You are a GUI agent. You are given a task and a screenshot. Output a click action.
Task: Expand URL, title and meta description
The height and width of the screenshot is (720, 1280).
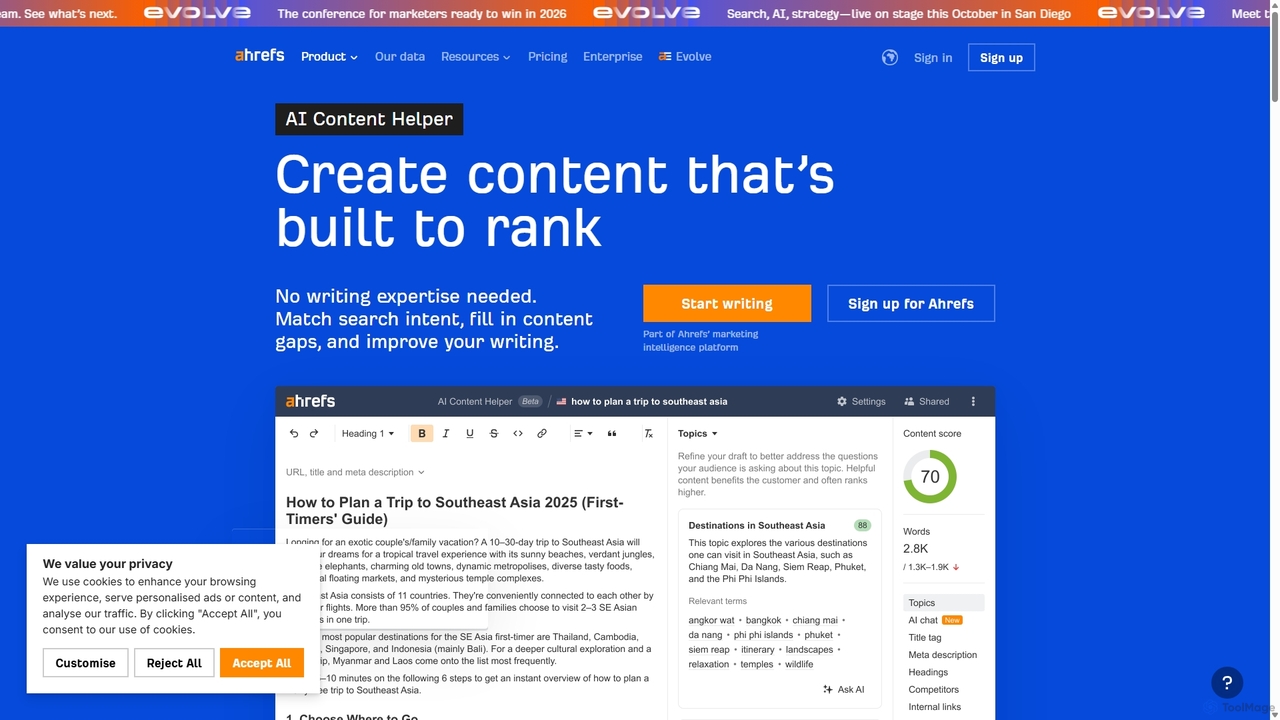tap(355, 472)
